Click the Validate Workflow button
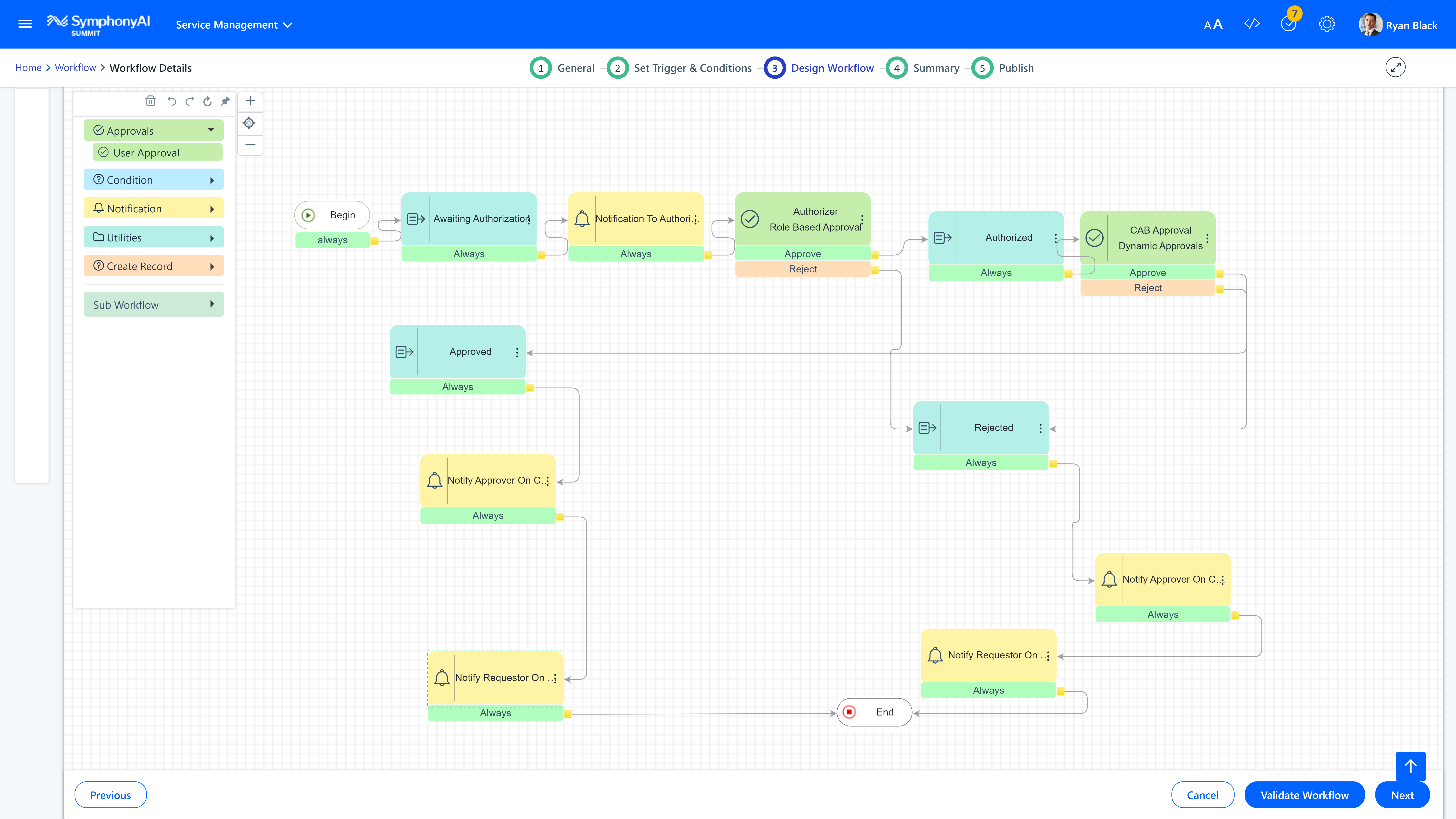 click(1305, 795)
